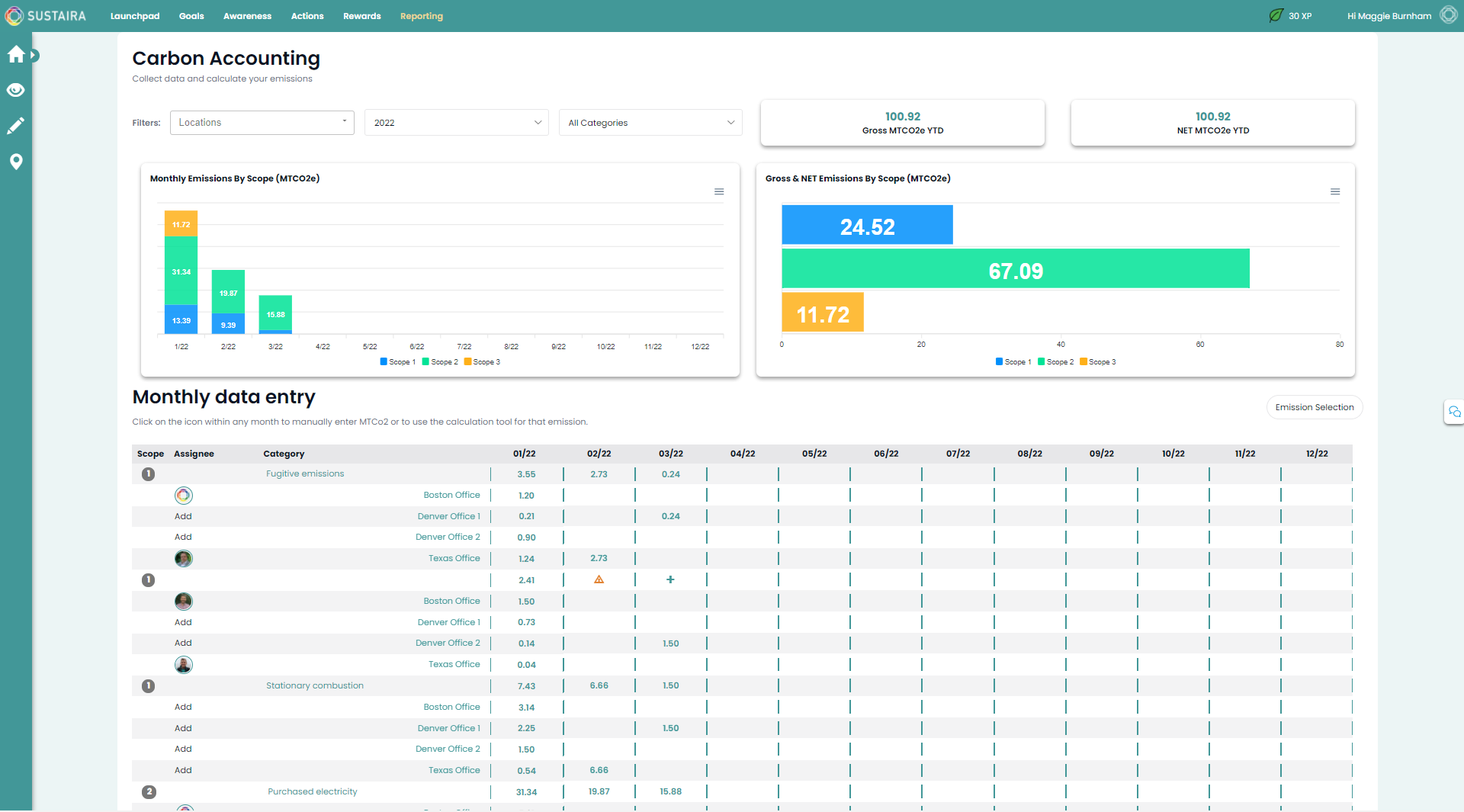Open Maggie Burnham profile avatar
The height and width of the screenshot is (812, 1464).
[x=1448, y=15]
